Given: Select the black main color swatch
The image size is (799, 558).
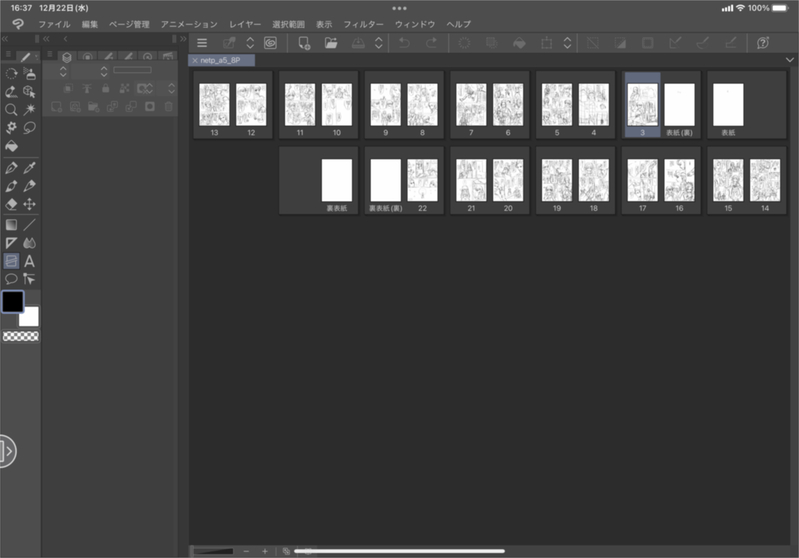Looking at the screenshot, I should point(13,301).
